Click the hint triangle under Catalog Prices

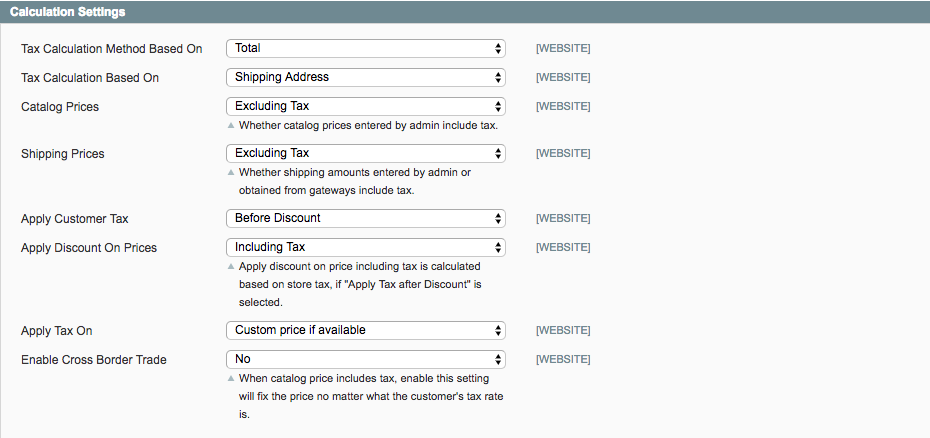pos(231,126)
